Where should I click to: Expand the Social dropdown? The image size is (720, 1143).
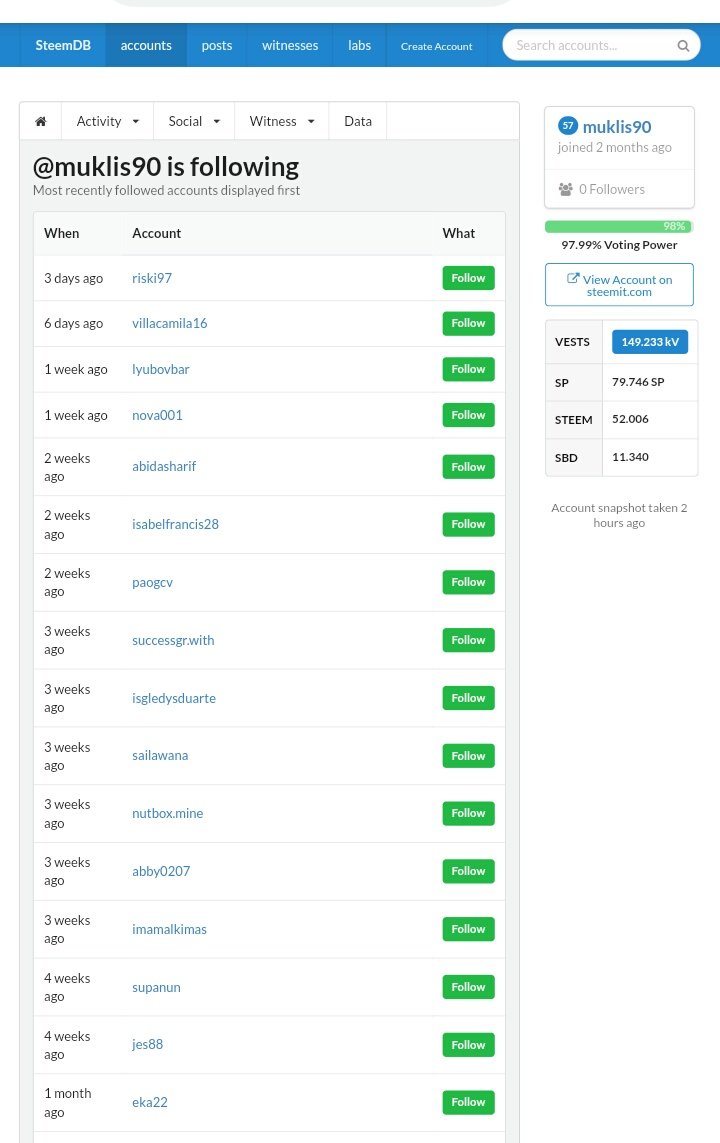click(194, 121)
